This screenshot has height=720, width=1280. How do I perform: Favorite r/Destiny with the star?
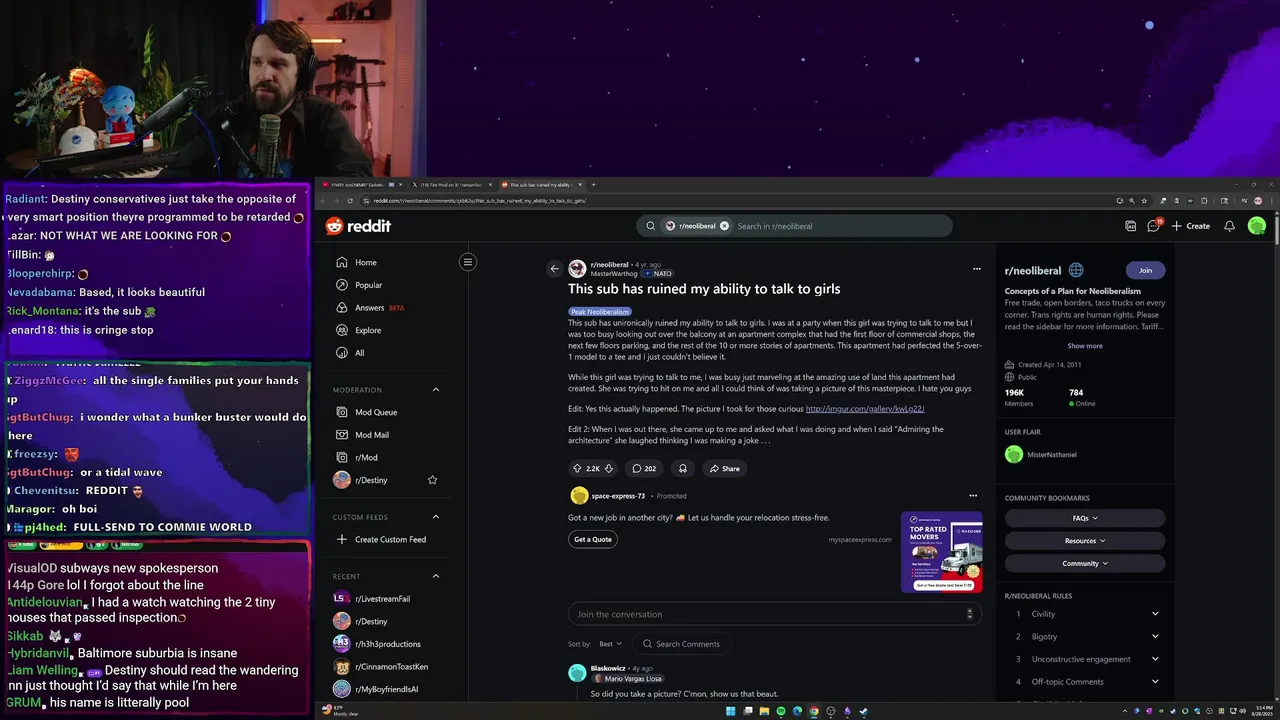click(433, 480)
